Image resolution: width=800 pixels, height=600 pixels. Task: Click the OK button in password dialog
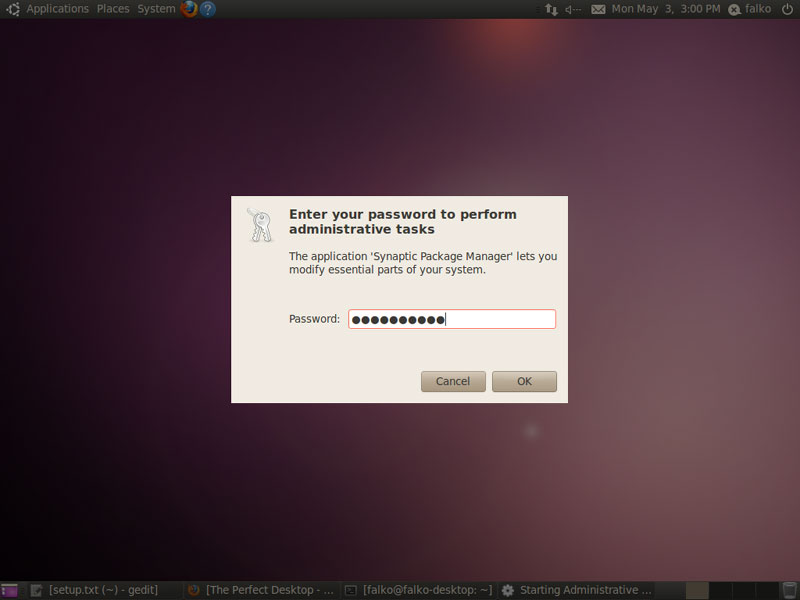pyautogui.click(x=524, y=381)
